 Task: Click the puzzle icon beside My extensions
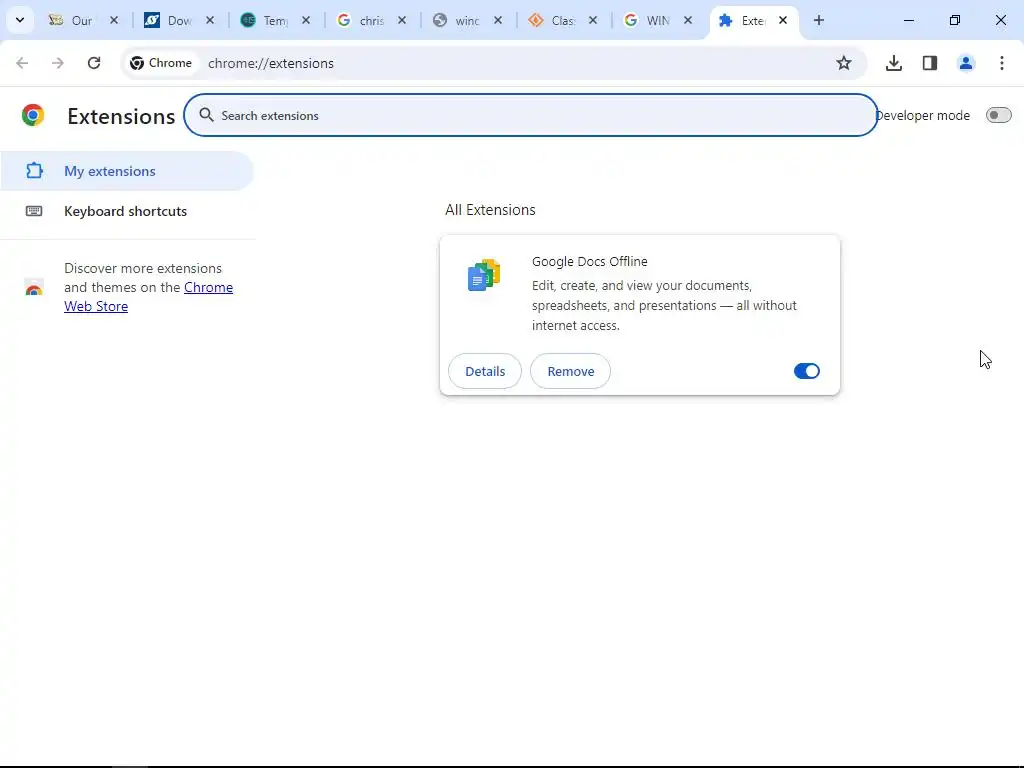[34, 170]
